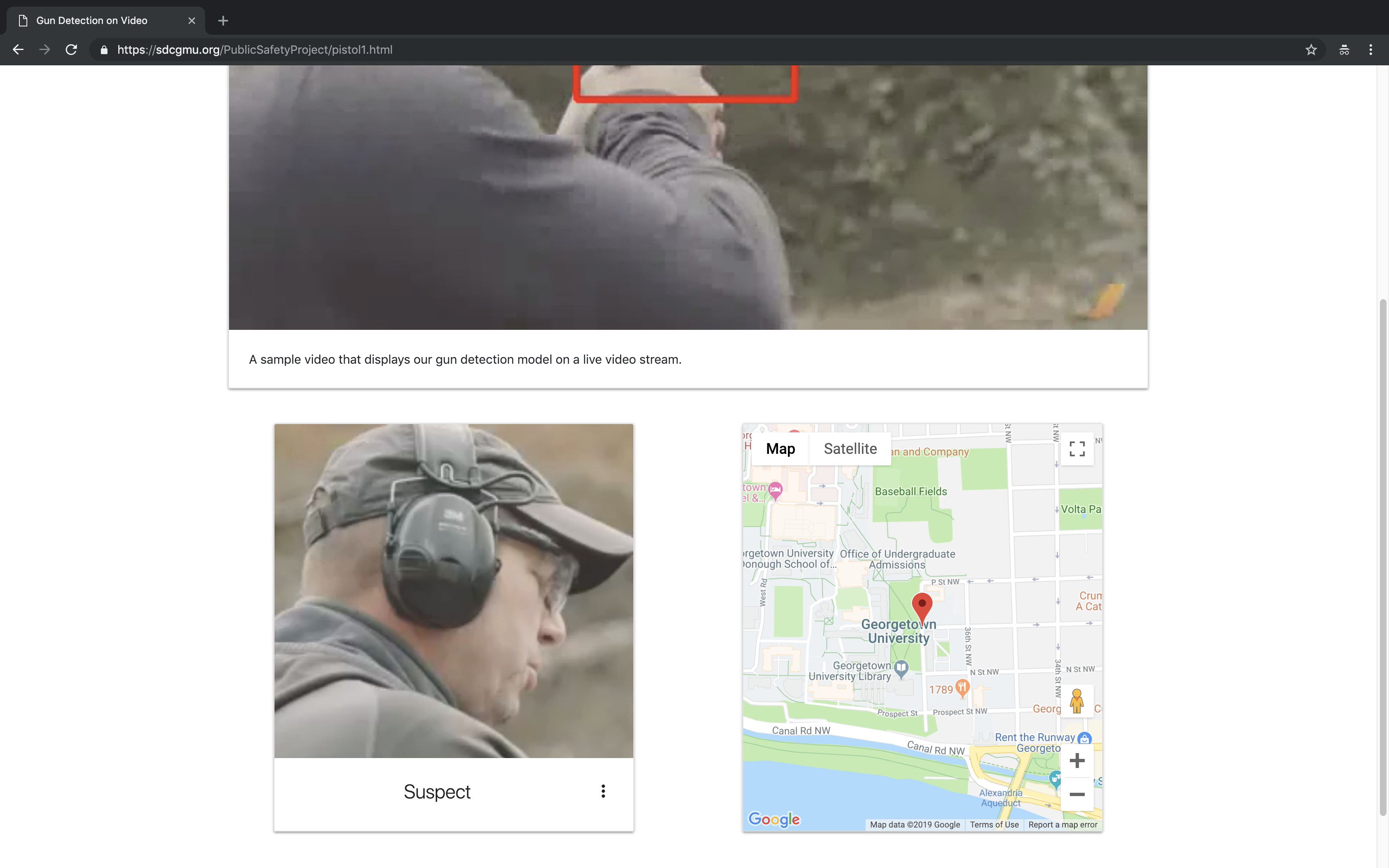Screen dimensions: 1389x868
Task: Zoom out on the map
Action: click(1077, 794)
